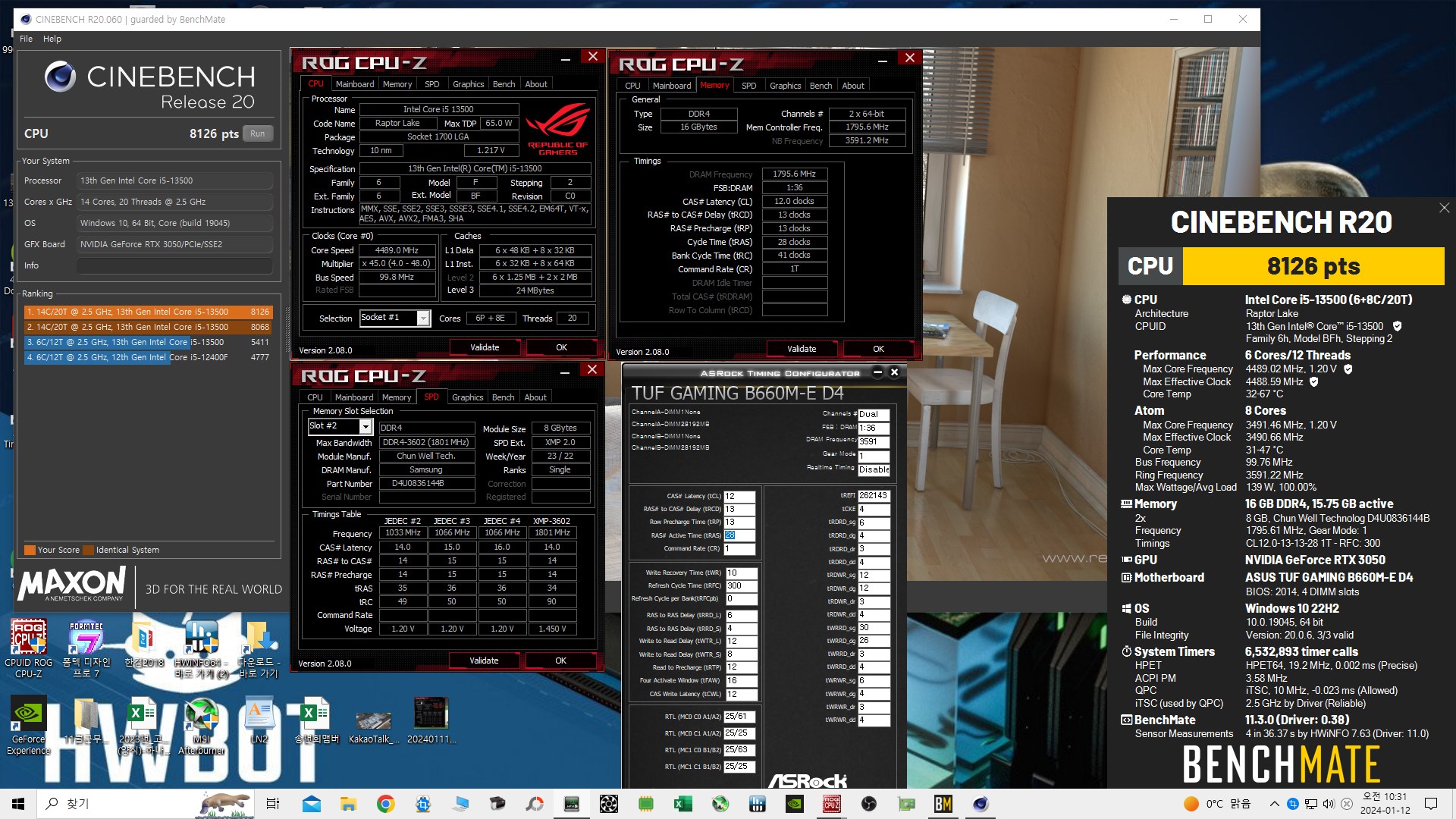1456x819 pixels.
Task: Switch to BenchMate (BM) in the taskbar
Action: 943,804
